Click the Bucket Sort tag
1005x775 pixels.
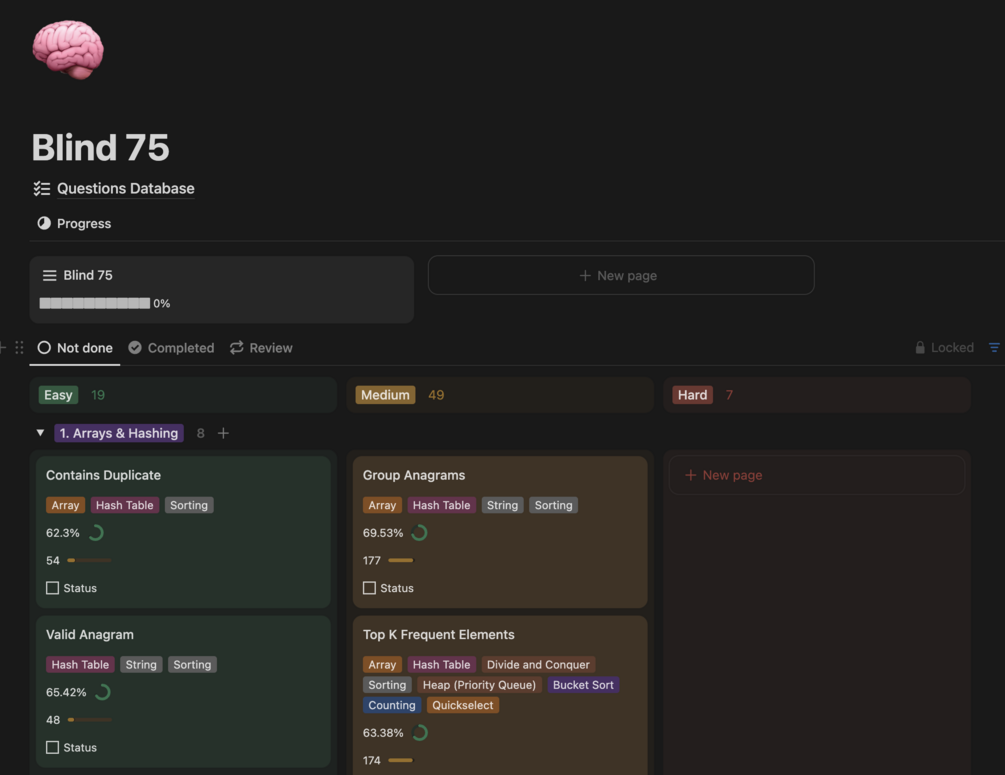click(583, 685)
